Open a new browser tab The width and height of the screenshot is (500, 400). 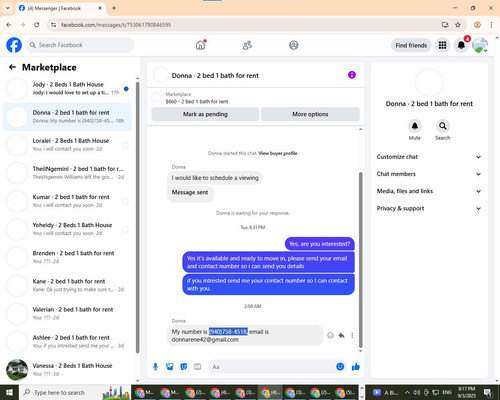(114, 8)
